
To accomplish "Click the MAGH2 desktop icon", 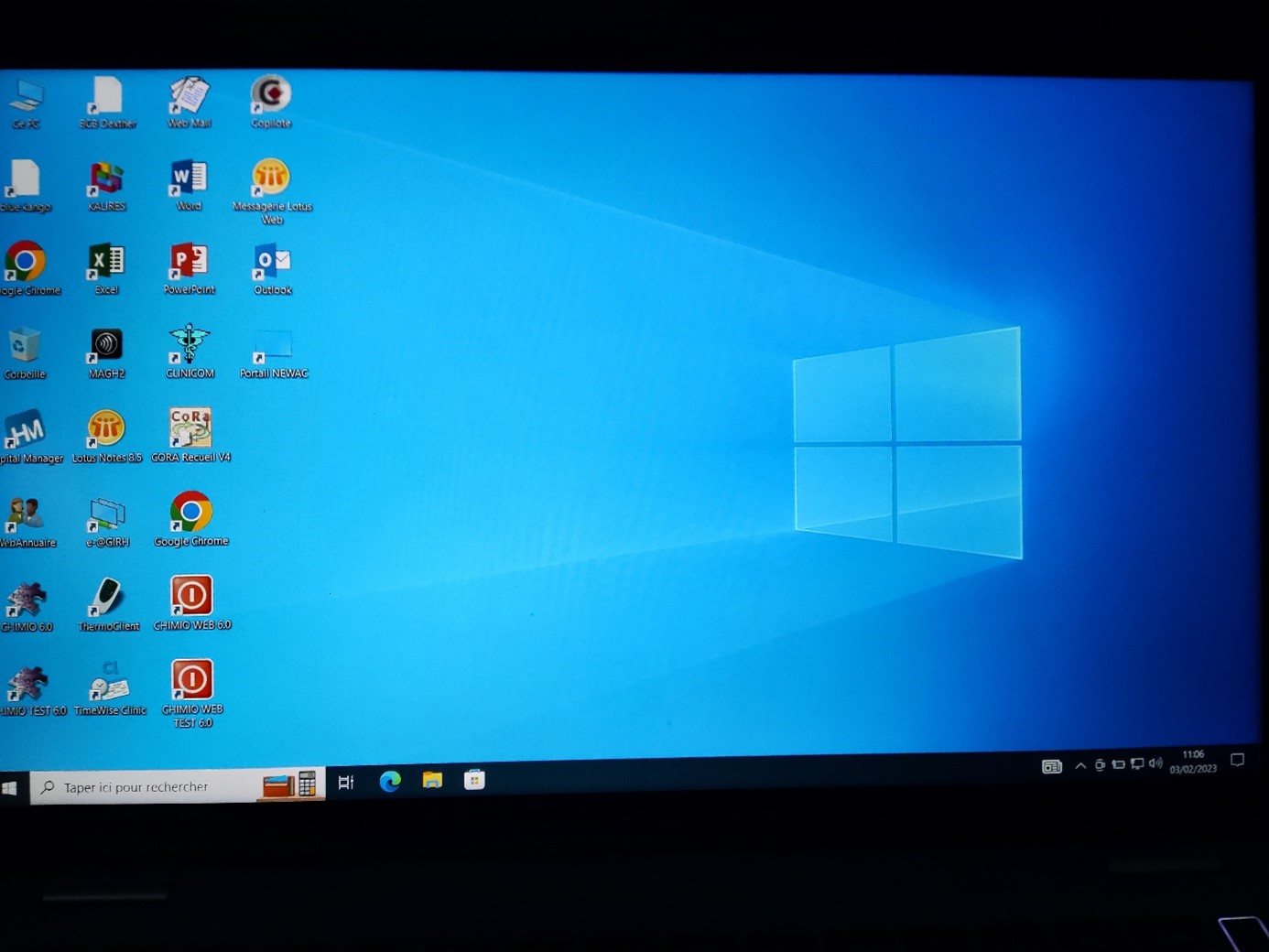I will 106,346.
